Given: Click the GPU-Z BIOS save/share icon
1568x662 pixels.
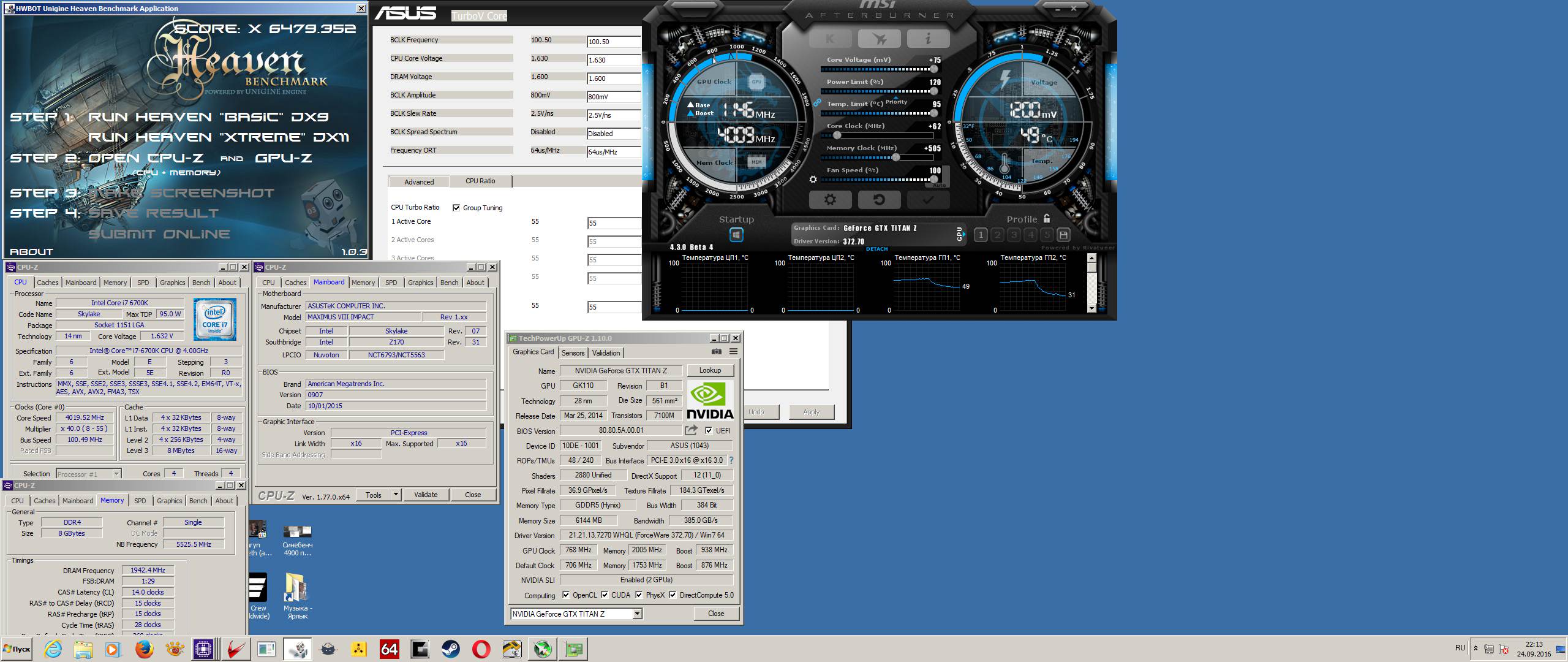Looking at the screenshot, I should [691, 430].
